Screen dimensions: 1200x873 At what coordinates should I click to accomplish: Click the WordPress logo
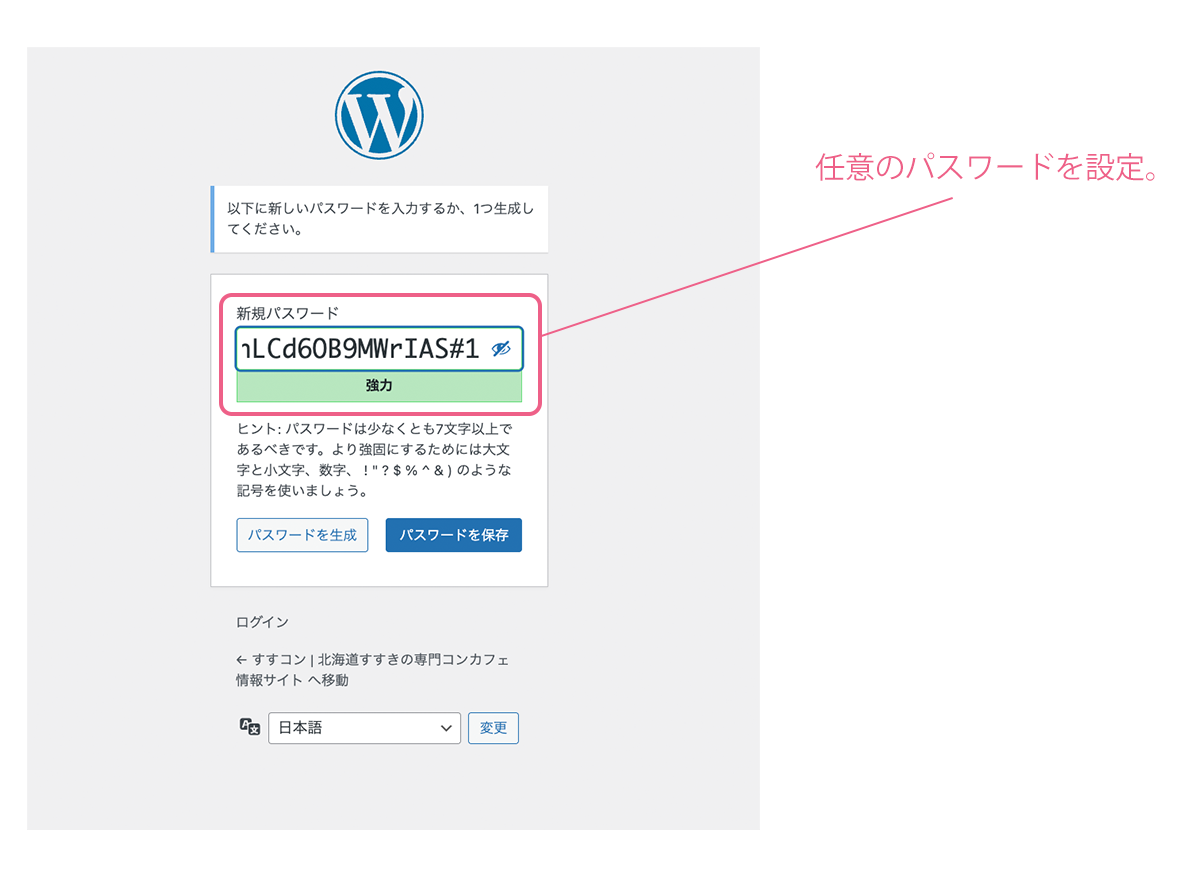click(379, 115)
